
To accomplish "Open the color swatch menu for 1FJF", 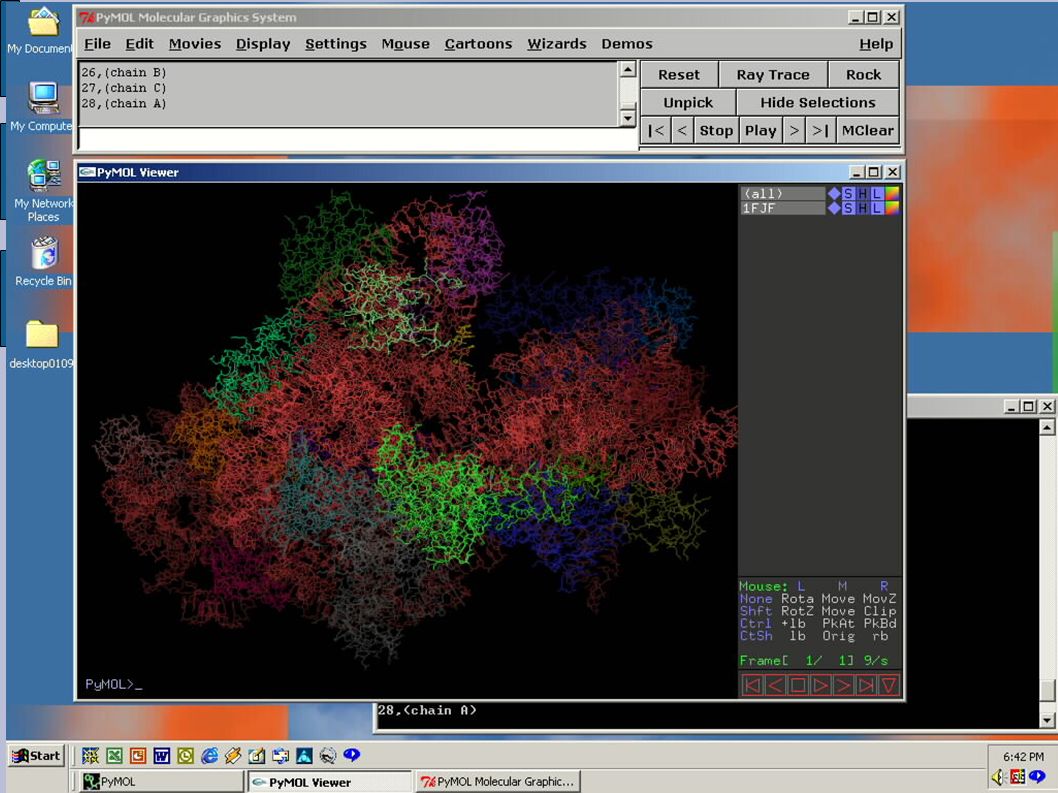I will 892,209.
